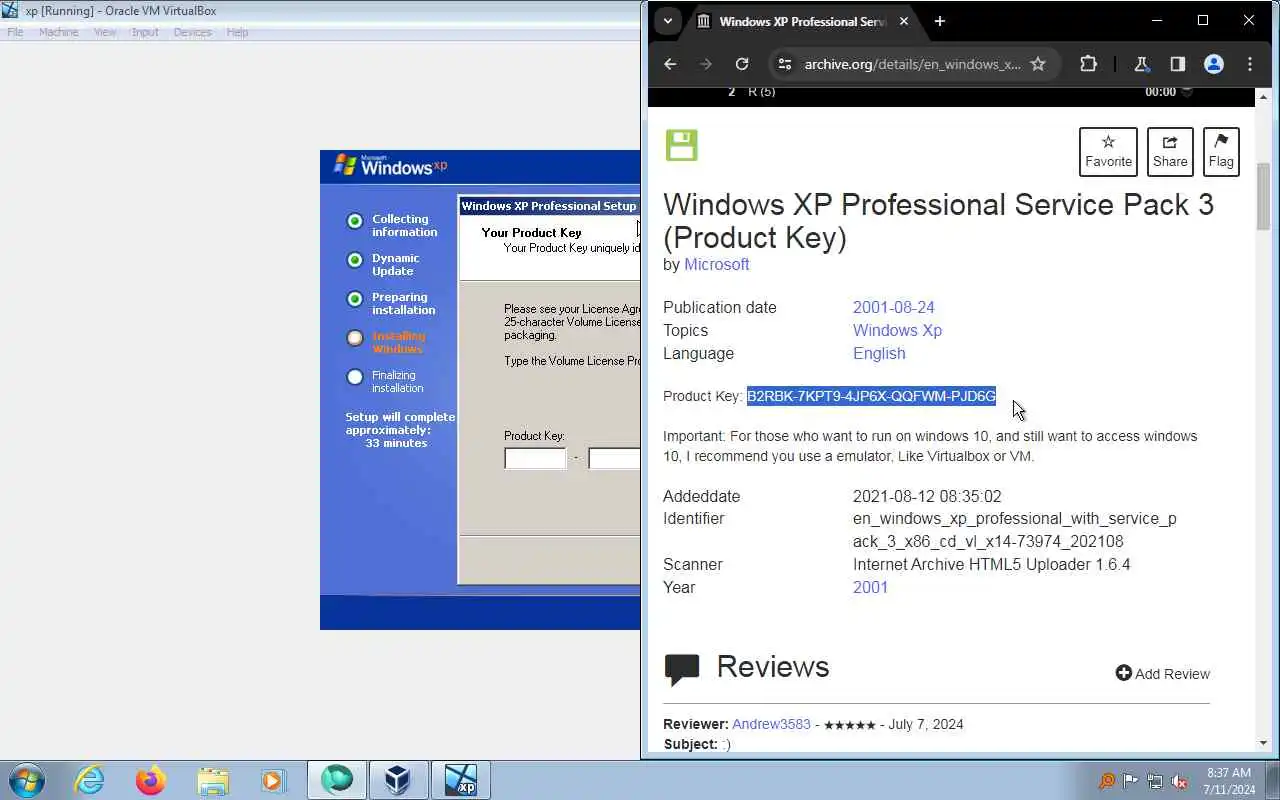Viewport: 1280px width, 800px height.
Task: Open the Input menu in VirtualBox
Action: (145, 32)
